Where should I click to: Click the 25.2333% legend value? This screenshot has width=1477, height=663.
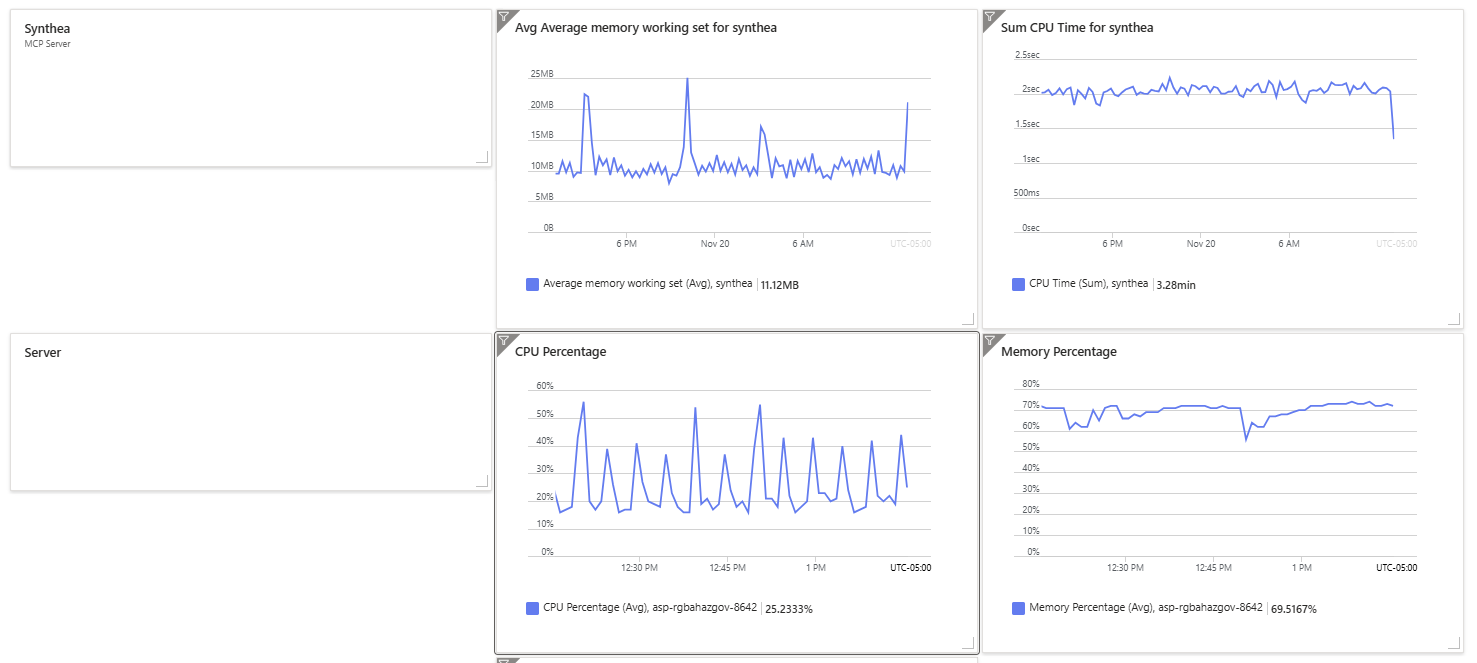(789, 609)
